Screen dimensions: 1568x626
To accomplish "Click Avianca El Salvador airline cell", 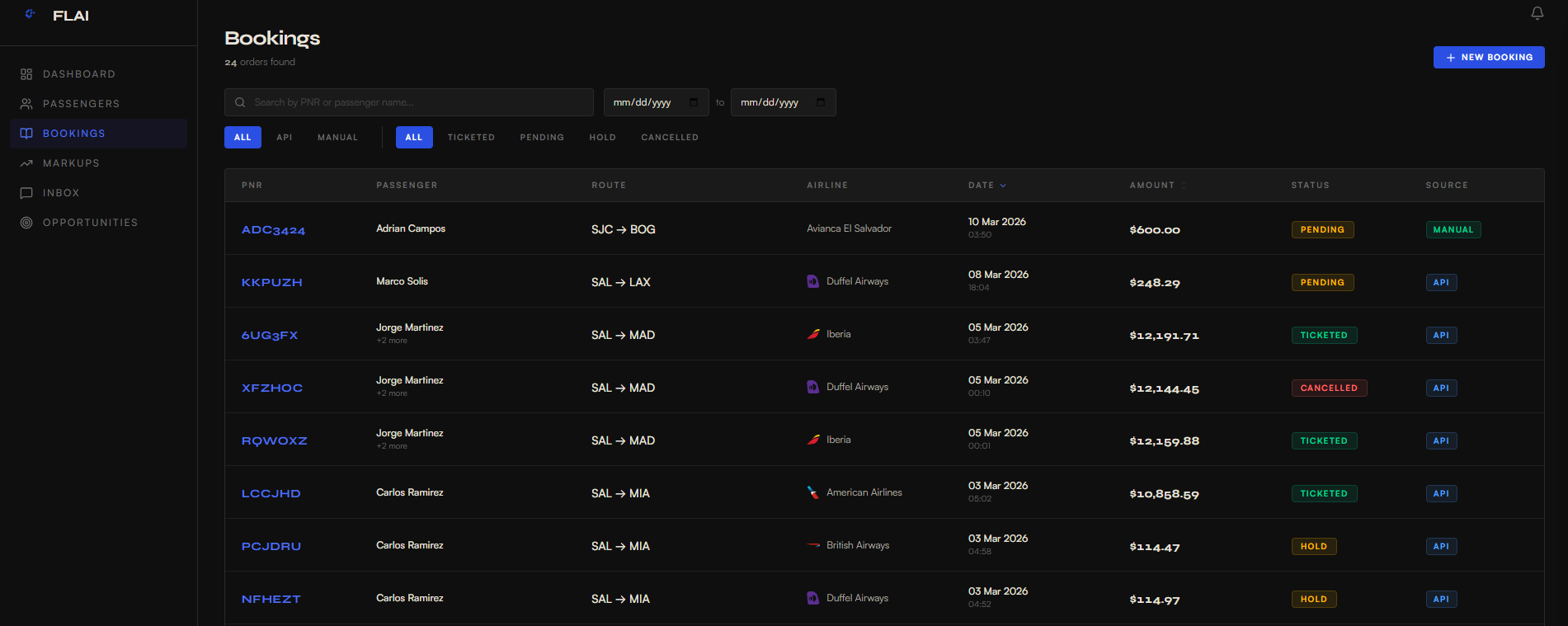I will (849, 228).
